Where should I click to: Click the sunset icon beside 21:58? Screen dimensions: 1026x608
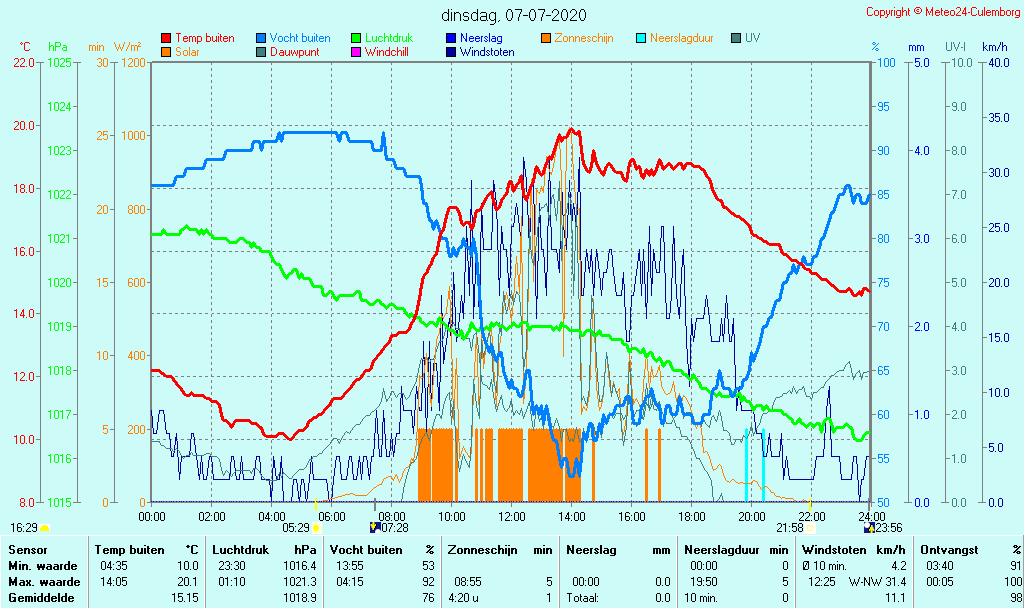(x=811, y=527)
